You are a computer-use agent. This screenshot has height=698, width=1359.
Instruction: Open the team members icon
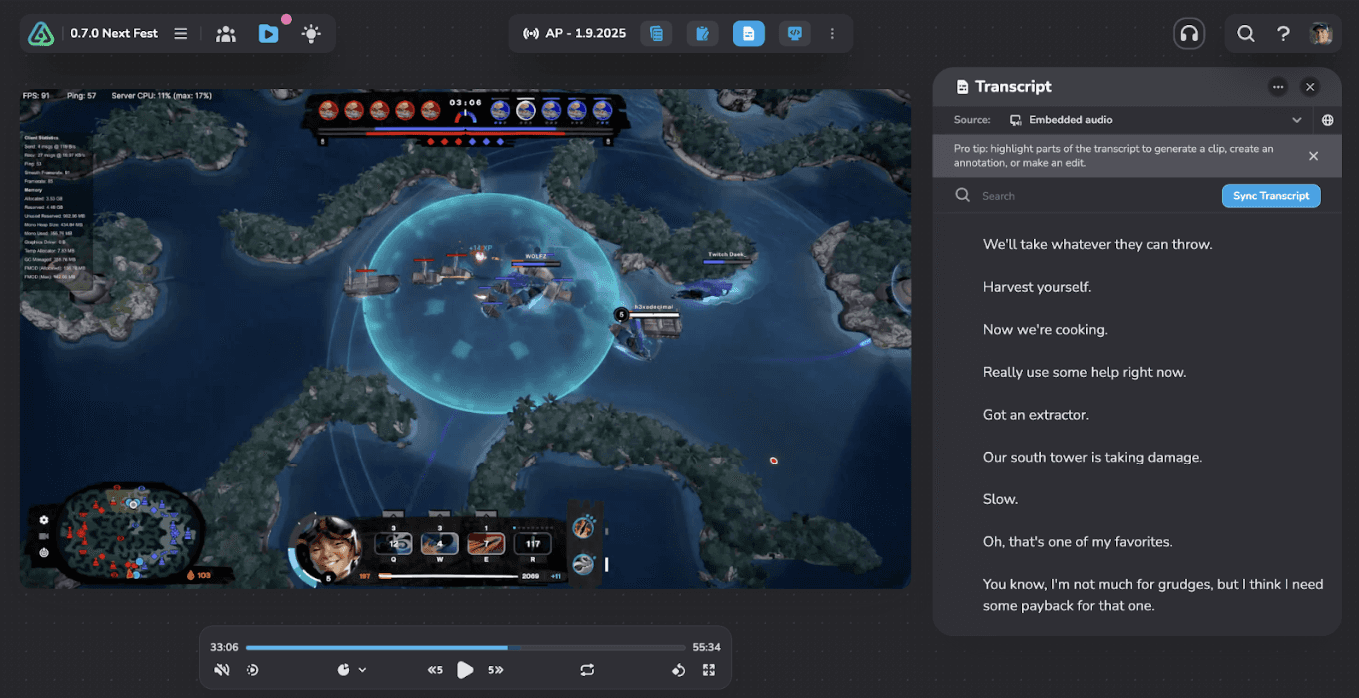click(226, 34)
